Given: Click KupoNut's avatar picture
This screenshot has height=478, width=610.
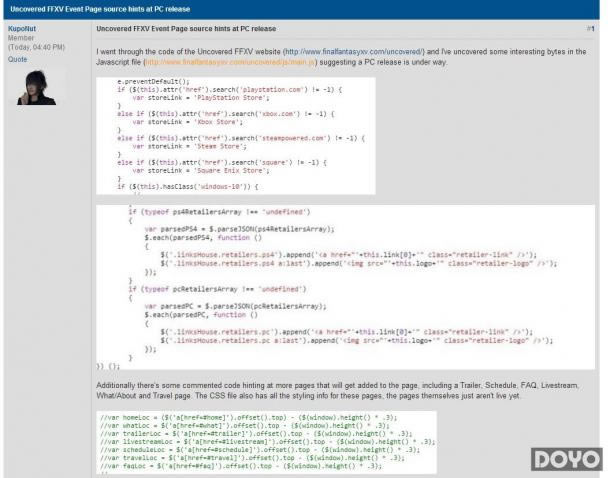Looking at the screenshot, I should [x=36, y=86].
